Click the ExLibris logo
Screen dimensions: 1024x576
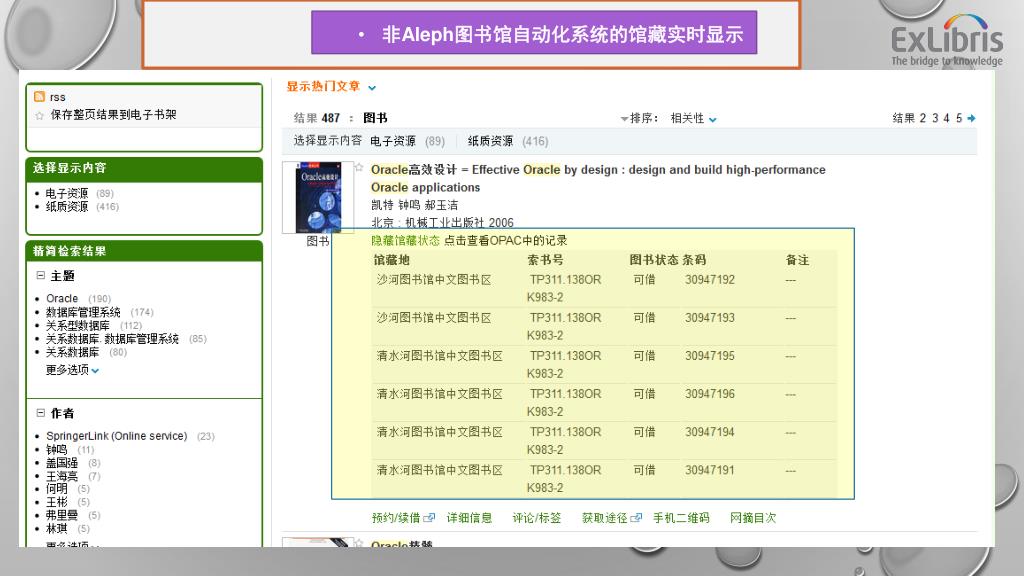tap(947, 40)
